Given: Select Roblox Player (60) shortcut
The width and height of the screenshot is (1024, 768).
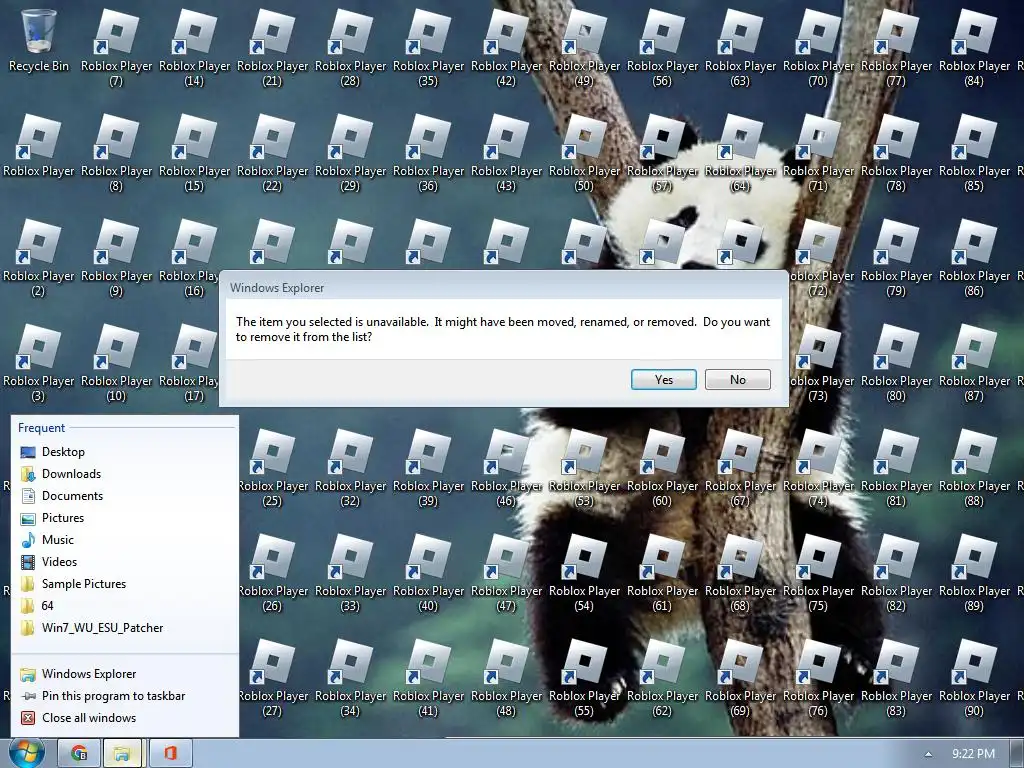Looking at the screenshot, I should [662, 468].
